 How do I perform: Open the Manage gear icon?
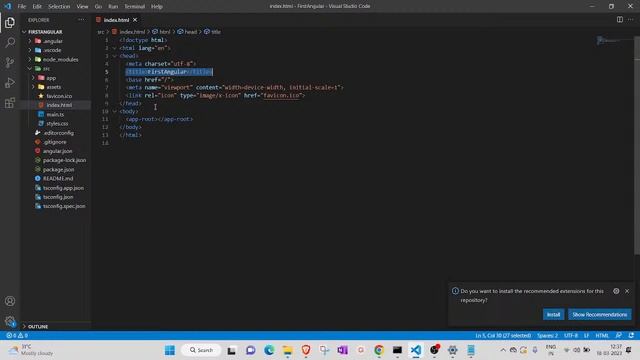[x=10, y=321]
